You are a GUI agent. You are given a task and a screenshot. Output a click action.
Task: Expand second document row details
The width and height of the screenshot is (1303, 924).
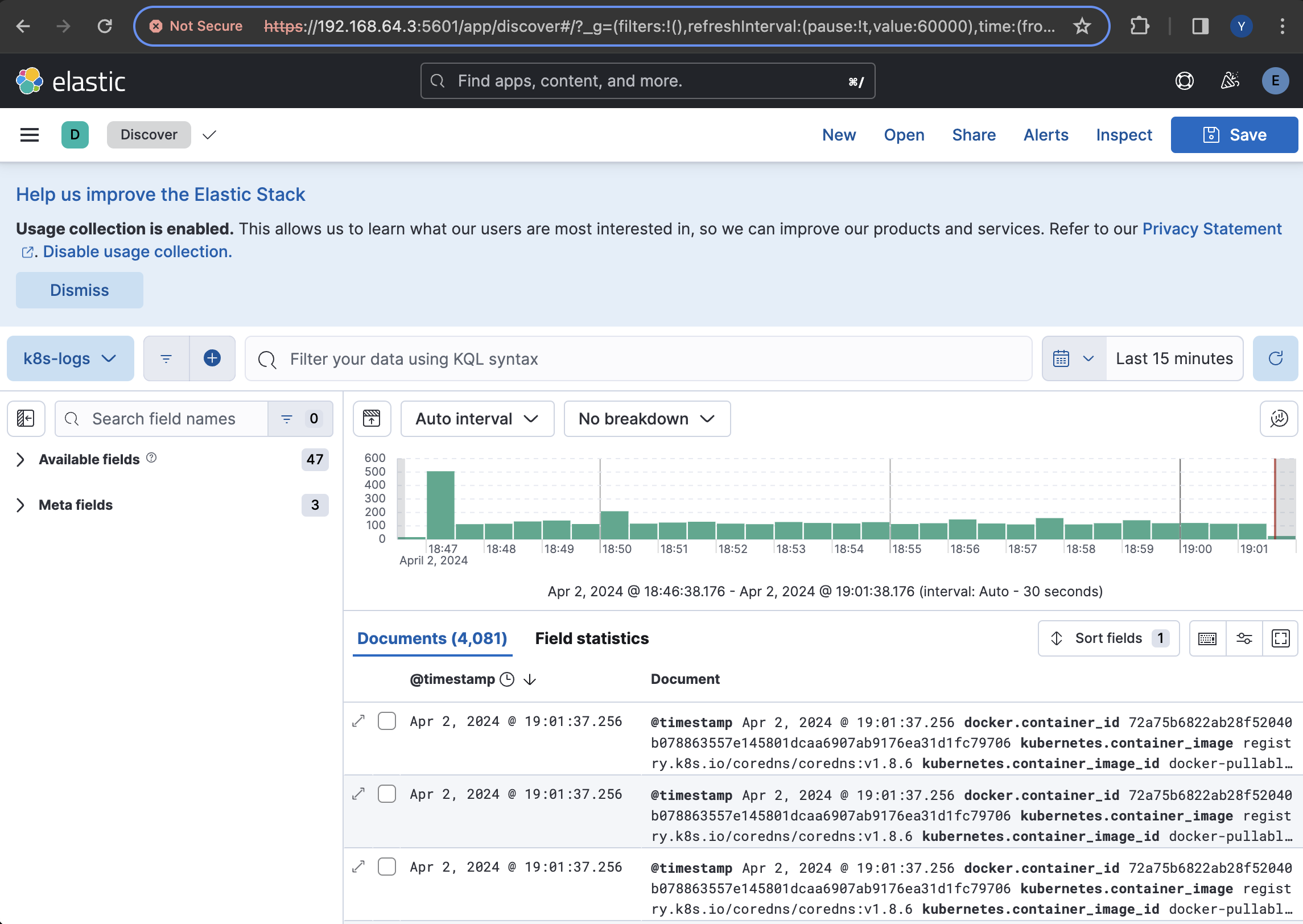(358, 794)
